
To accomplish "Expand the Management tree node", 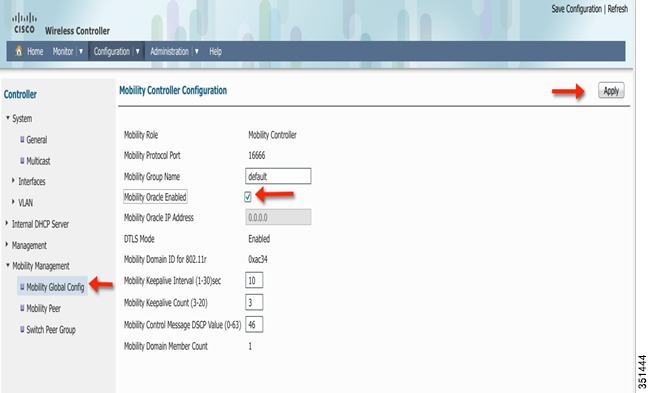I will tap(7, 244).
